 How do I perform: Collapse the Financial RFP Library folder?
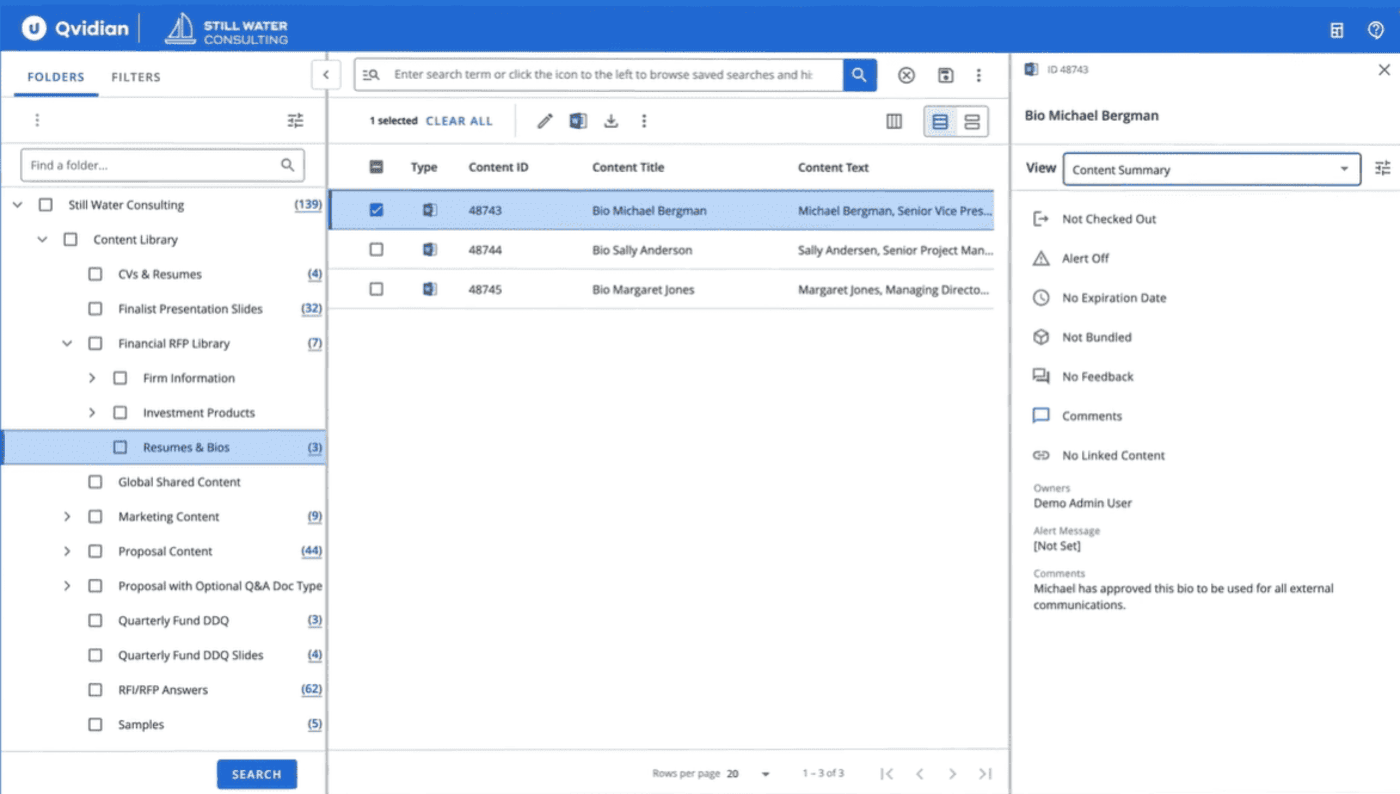67,343
